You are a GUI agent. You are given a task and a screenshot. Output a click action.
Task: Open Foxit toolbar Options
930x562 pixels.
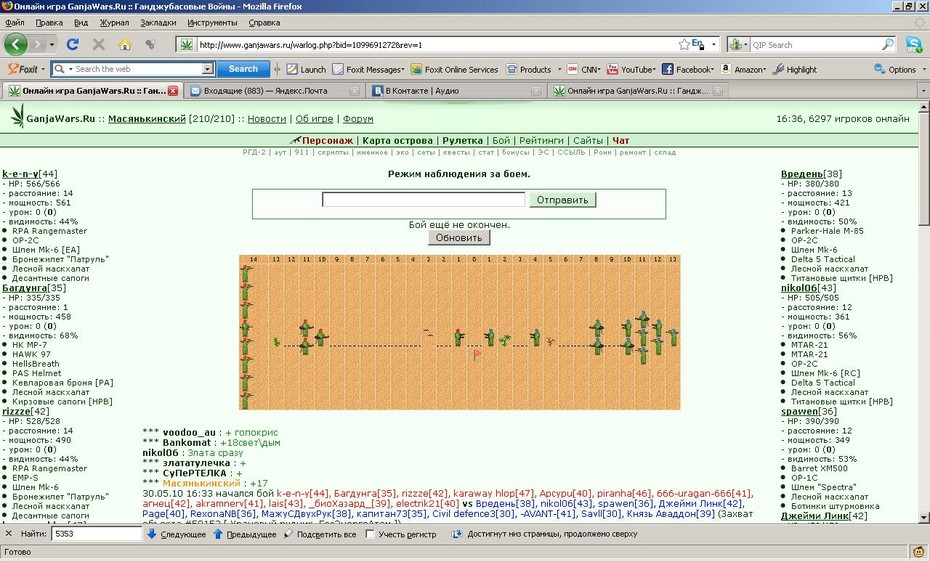pyautogui.click(x=896, y=69)
